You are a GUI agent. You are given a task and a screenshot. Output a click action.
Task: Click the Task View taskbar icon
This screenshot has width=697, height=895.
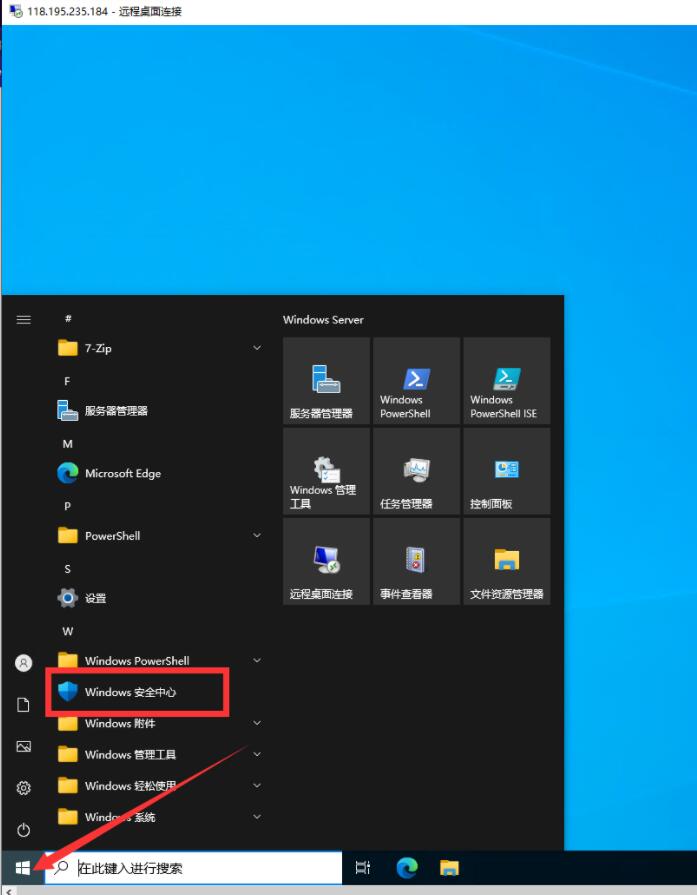(x=363, y=868)
